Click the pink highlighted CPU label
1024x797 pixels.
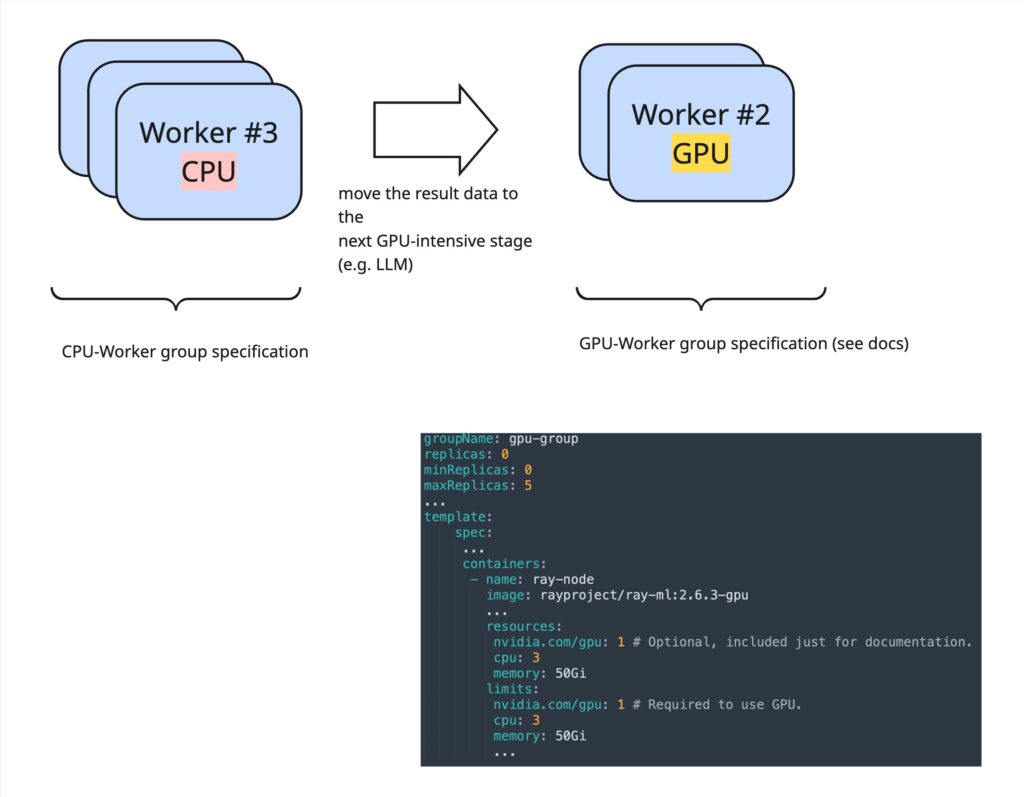tap(208, 172)
